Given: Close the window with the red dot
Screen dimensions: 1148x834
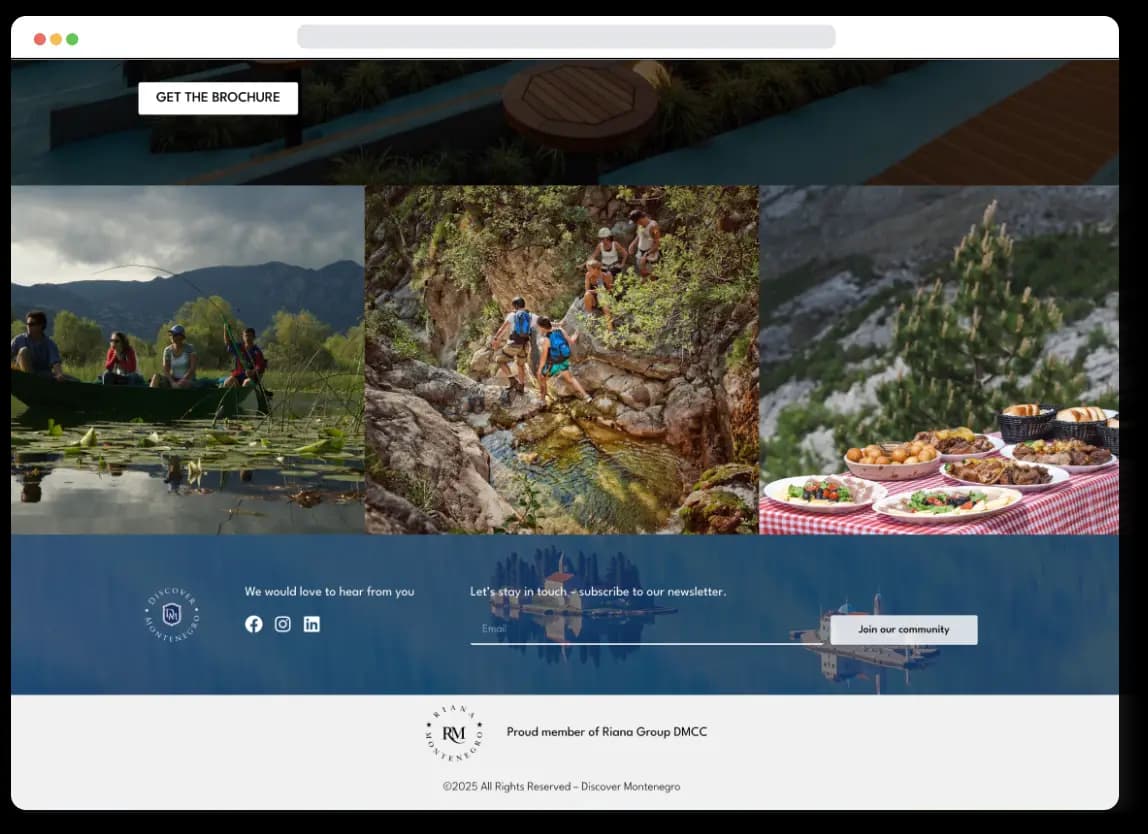Looking at the screenshot, I should (40, 39).
